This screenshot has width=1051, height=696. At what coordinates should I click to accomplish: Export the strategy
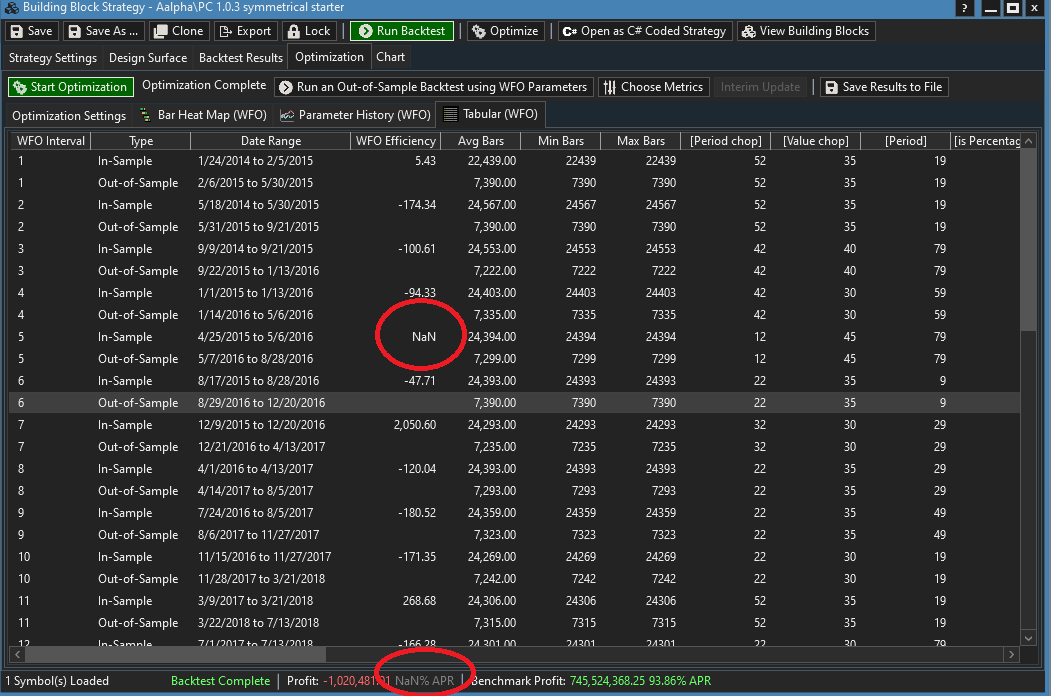coord(244,31)
